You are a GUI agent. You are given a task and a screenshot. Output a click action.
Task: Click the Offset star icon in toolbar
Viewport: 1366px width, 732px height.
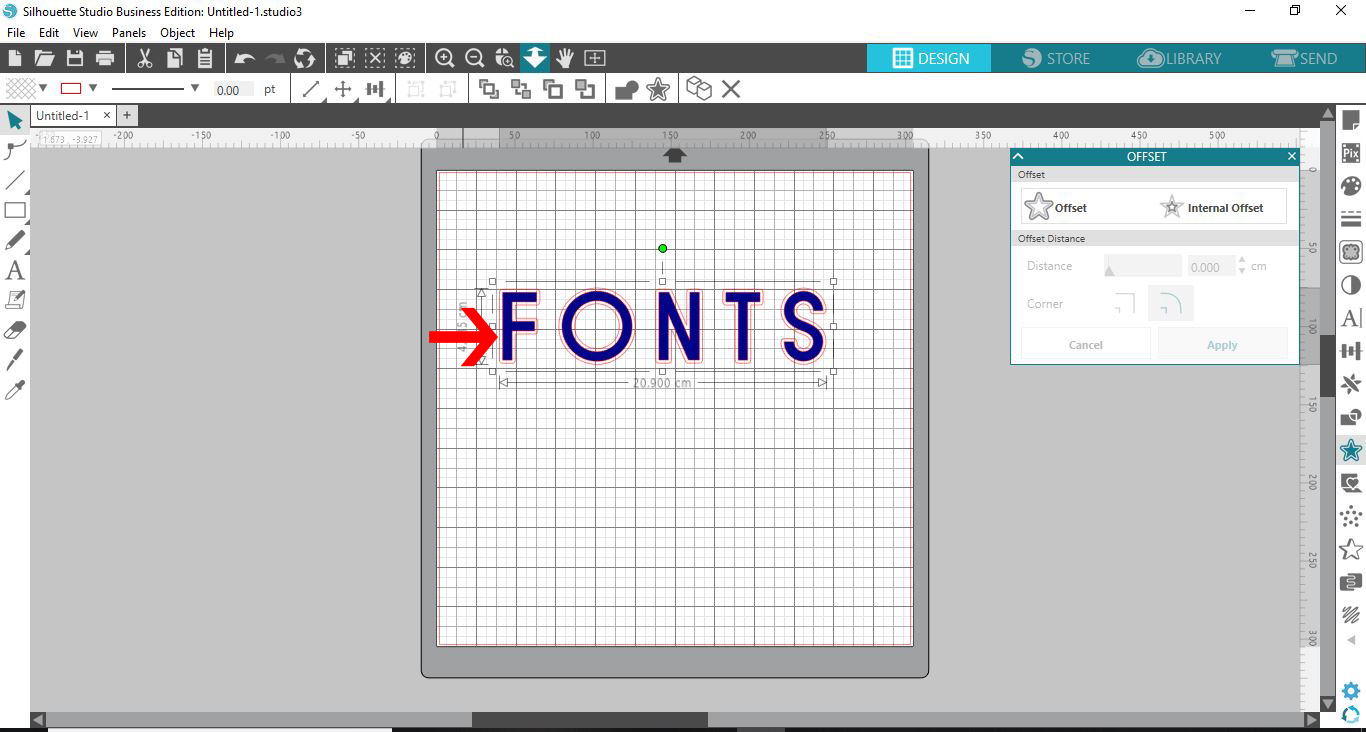[658, 90]
